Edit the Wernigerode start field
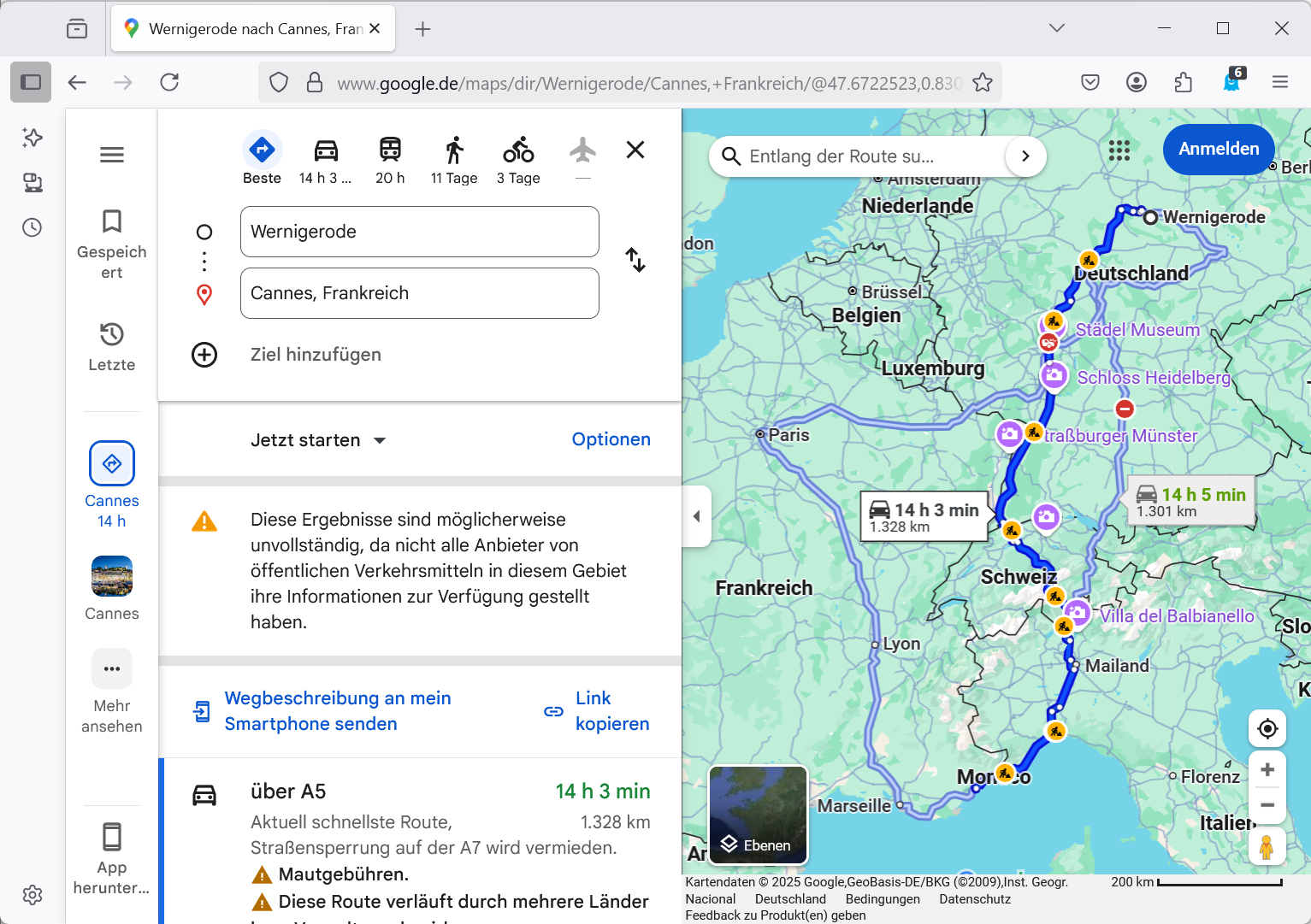1311x924 pixels. pyautogui.click(x=420, y=232)
